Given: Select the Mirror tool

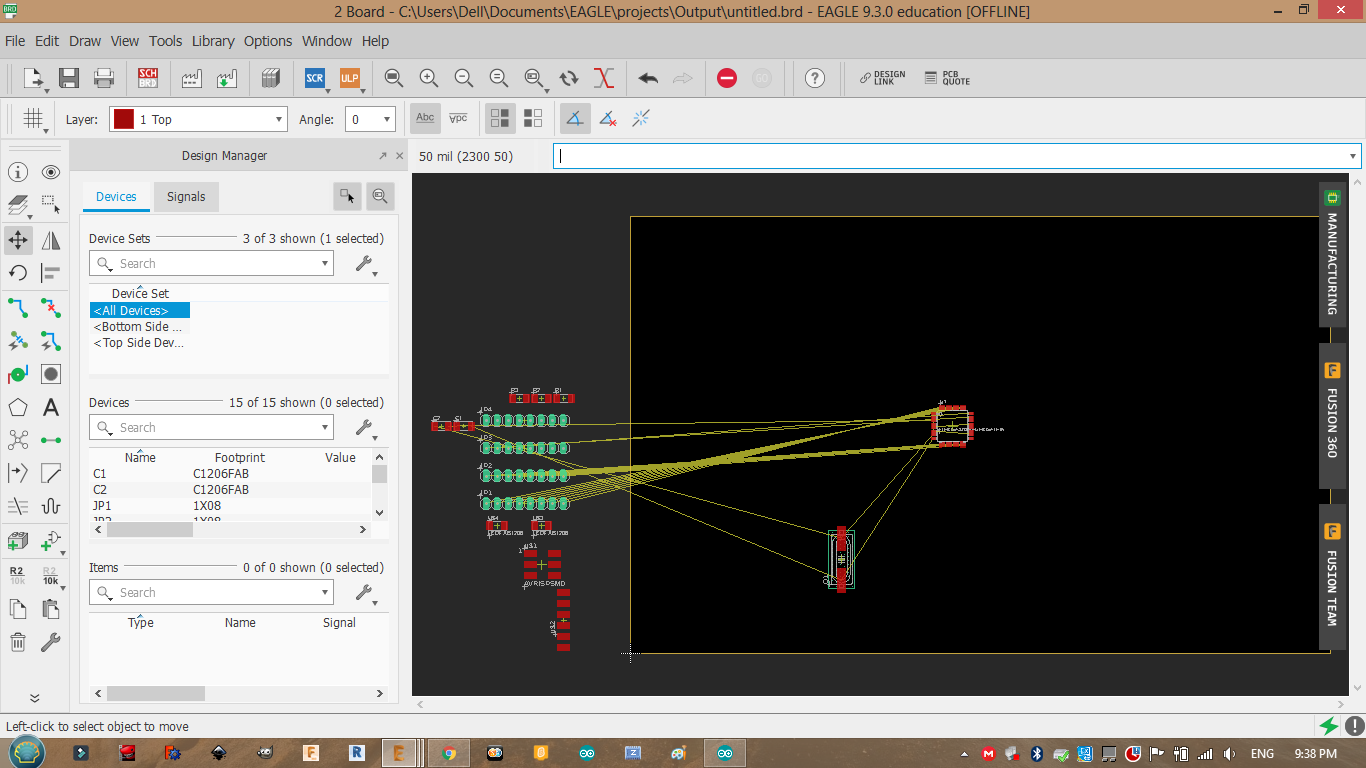Looking at the screenshot, I should 51,240.
